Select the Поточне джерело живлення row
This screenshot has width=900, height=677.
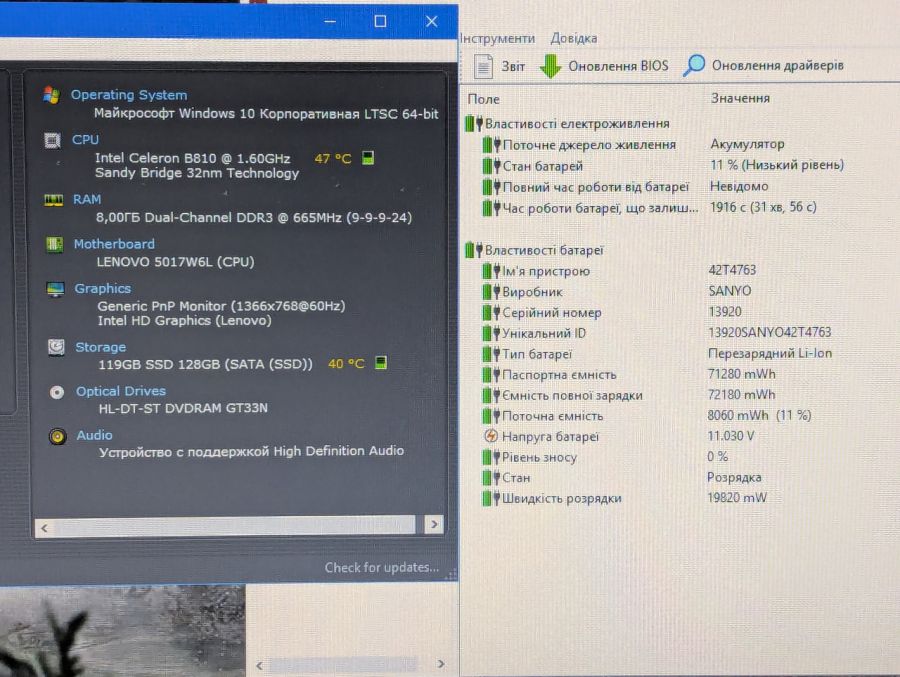click(633, 145)
